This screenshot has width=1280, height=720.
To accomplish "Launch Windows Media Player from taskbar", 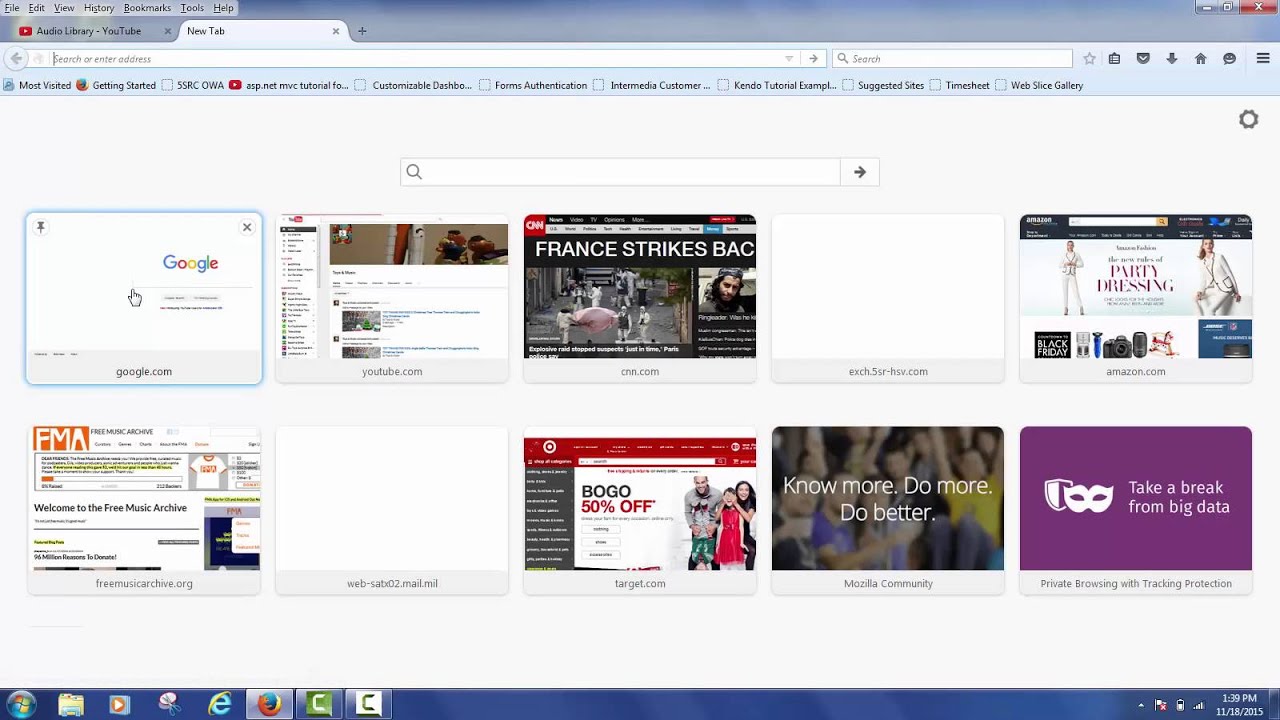I will pyautogui.click(x=119, y=705).
